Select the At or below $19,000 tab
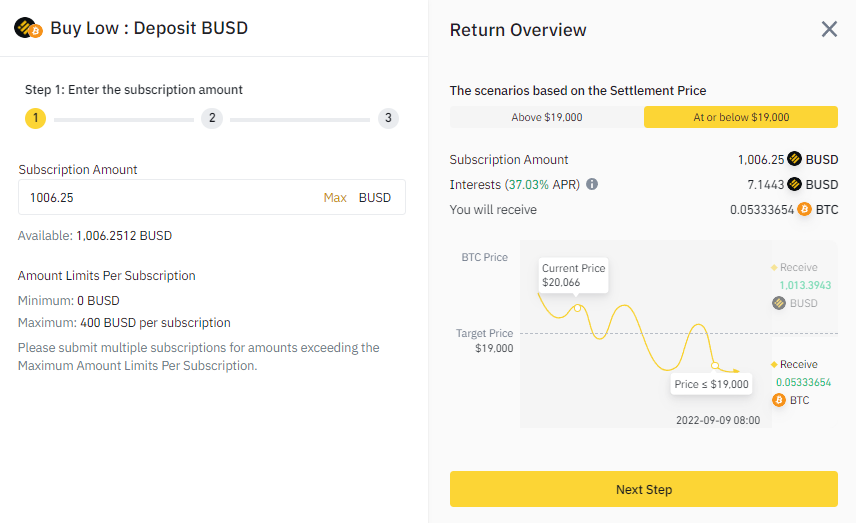Screen dimensions: 856x523 pos(741,117)
